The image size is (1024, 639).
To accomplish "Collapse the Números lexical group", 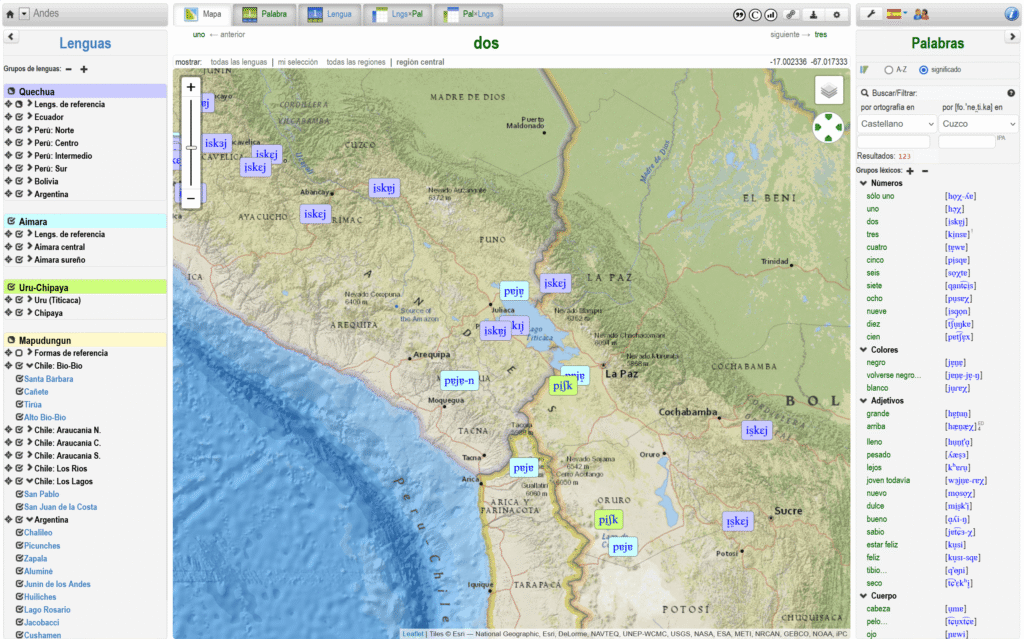I will pyautogui.click(x=864, y=182).
